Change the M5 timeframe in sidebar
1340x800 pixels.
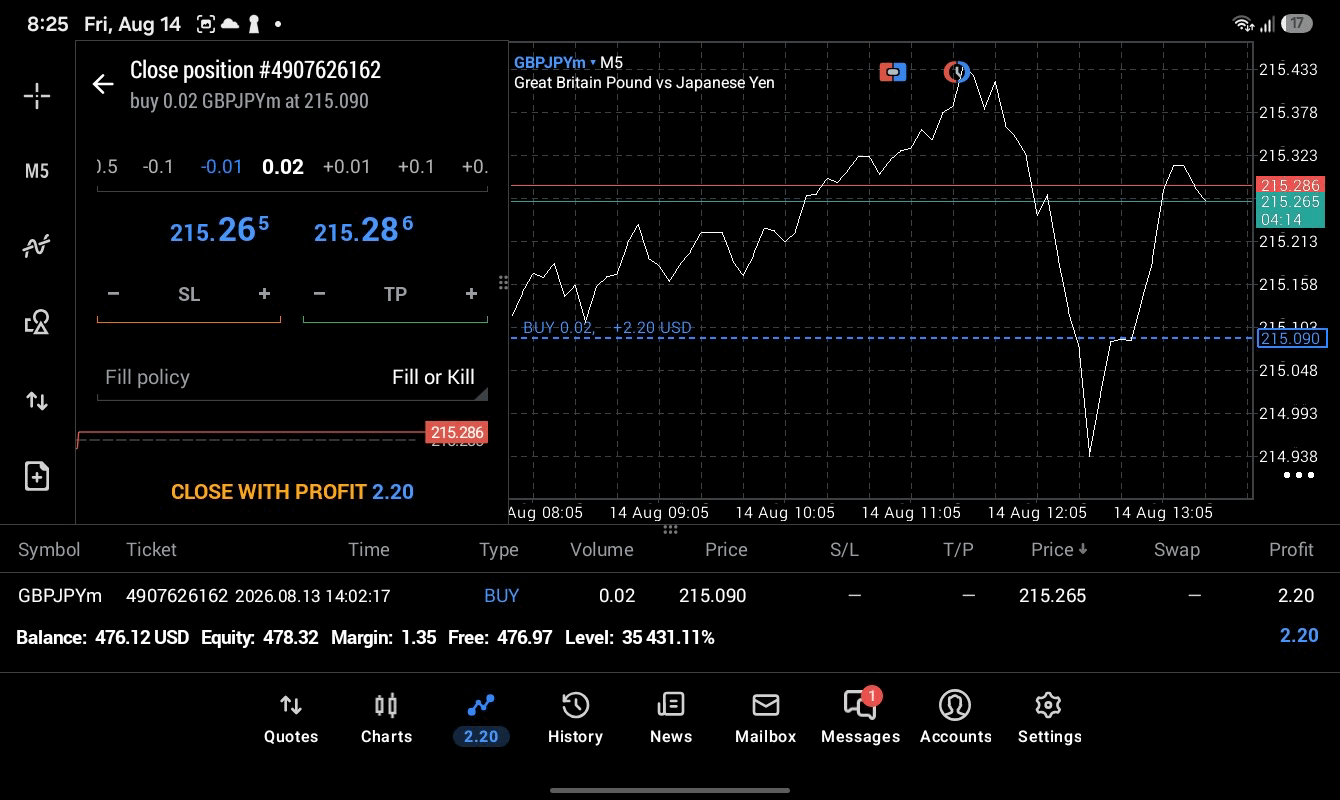pos(37,171)
